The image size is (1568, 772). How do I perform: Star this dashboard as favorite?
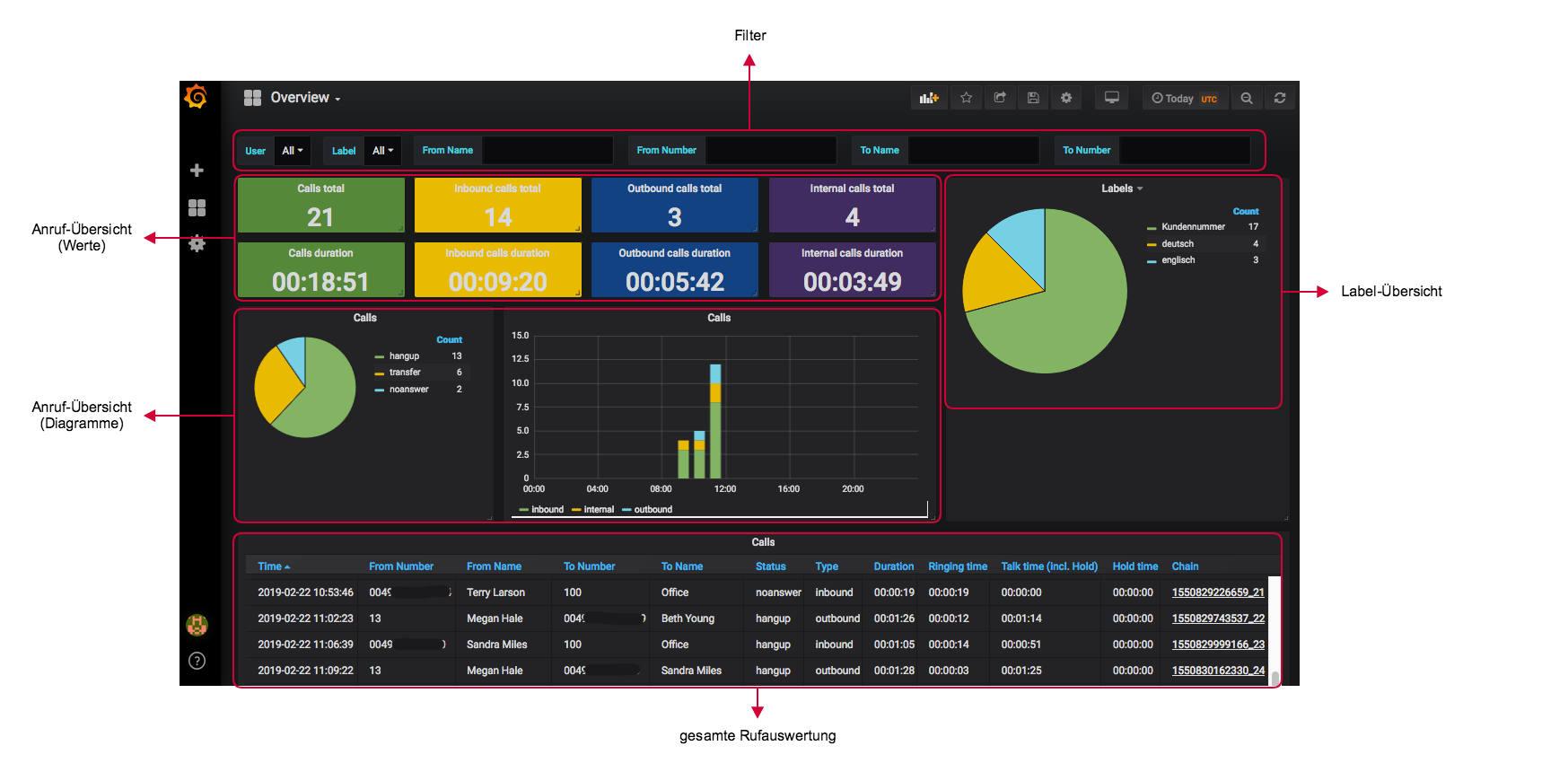coord(966,98)
